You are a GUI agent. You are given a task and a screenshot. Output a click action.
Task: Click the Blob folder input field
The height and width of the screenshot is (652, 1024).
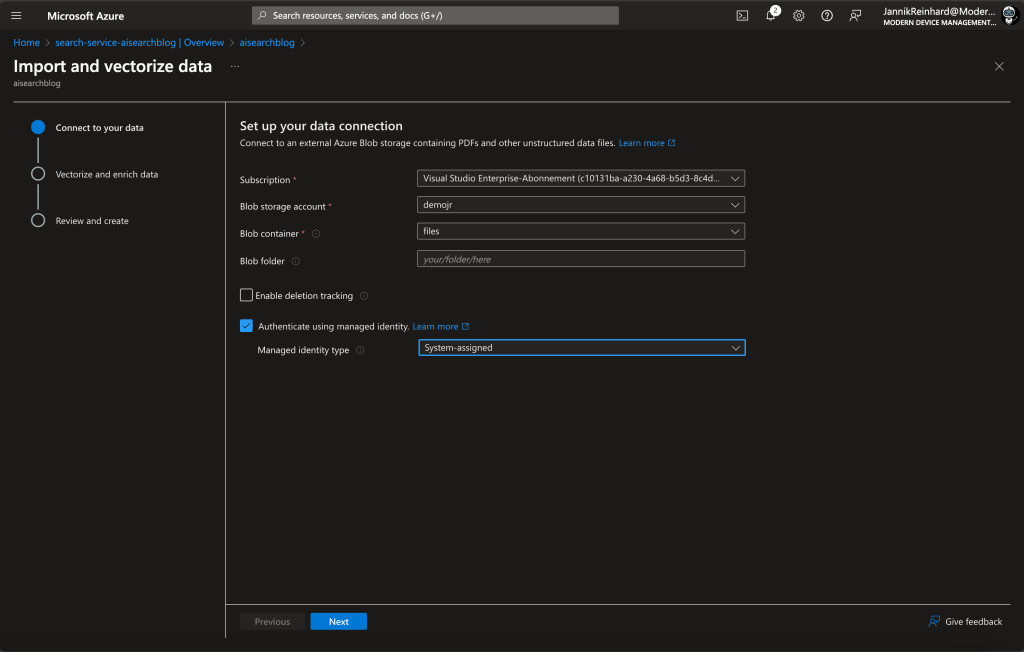click(581, 259)
